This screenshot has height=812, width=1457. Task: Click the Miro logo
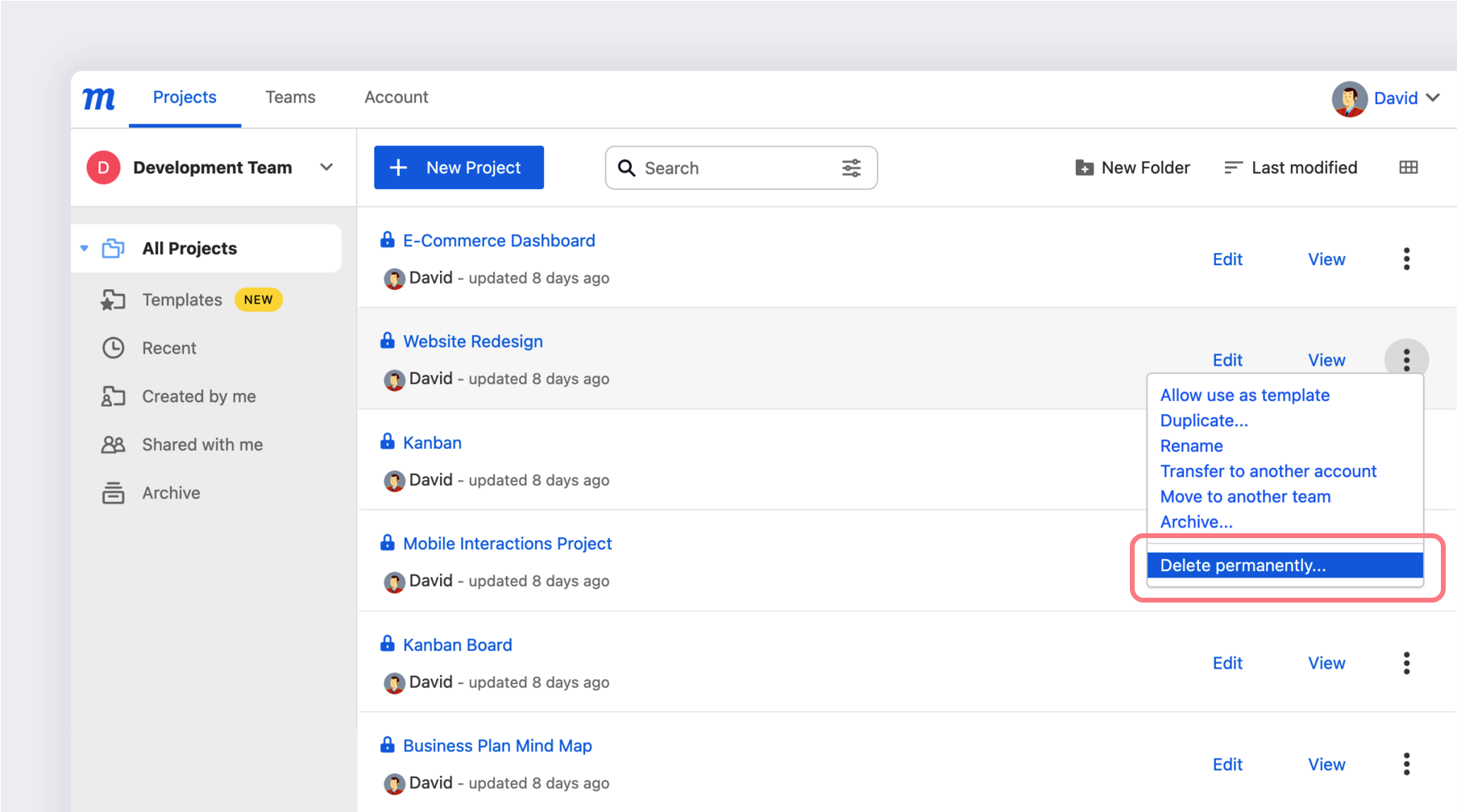(x=98, y=97)
